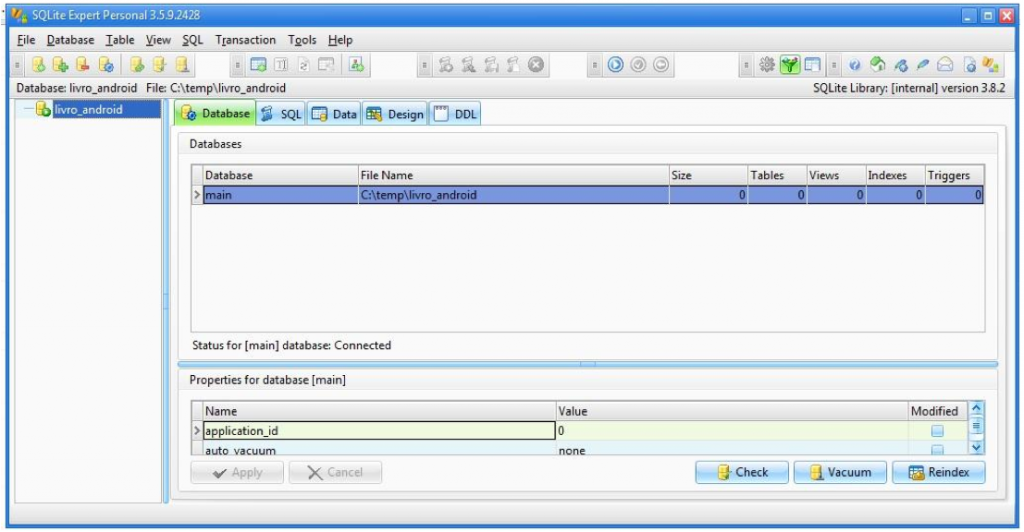
Task: Click the document page icon with the globe
Action: click(970, 65)
